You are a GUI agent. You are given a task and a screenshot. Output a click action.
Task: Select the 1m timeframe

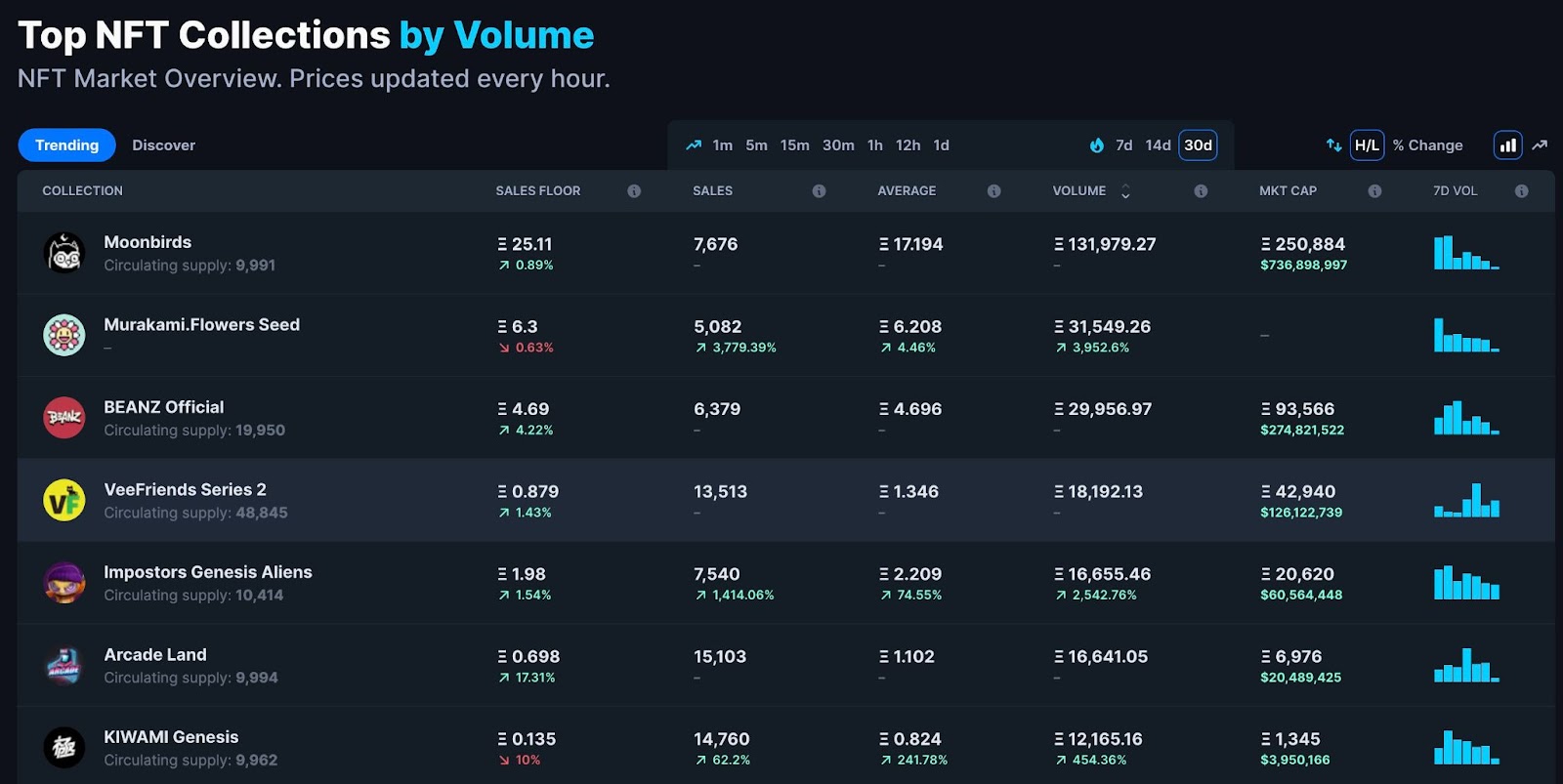723,145
